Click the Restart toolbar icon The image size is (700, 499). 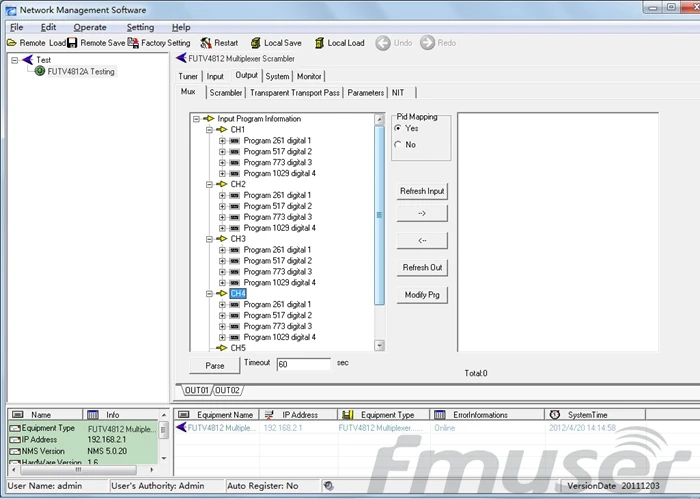coord(205,43)
